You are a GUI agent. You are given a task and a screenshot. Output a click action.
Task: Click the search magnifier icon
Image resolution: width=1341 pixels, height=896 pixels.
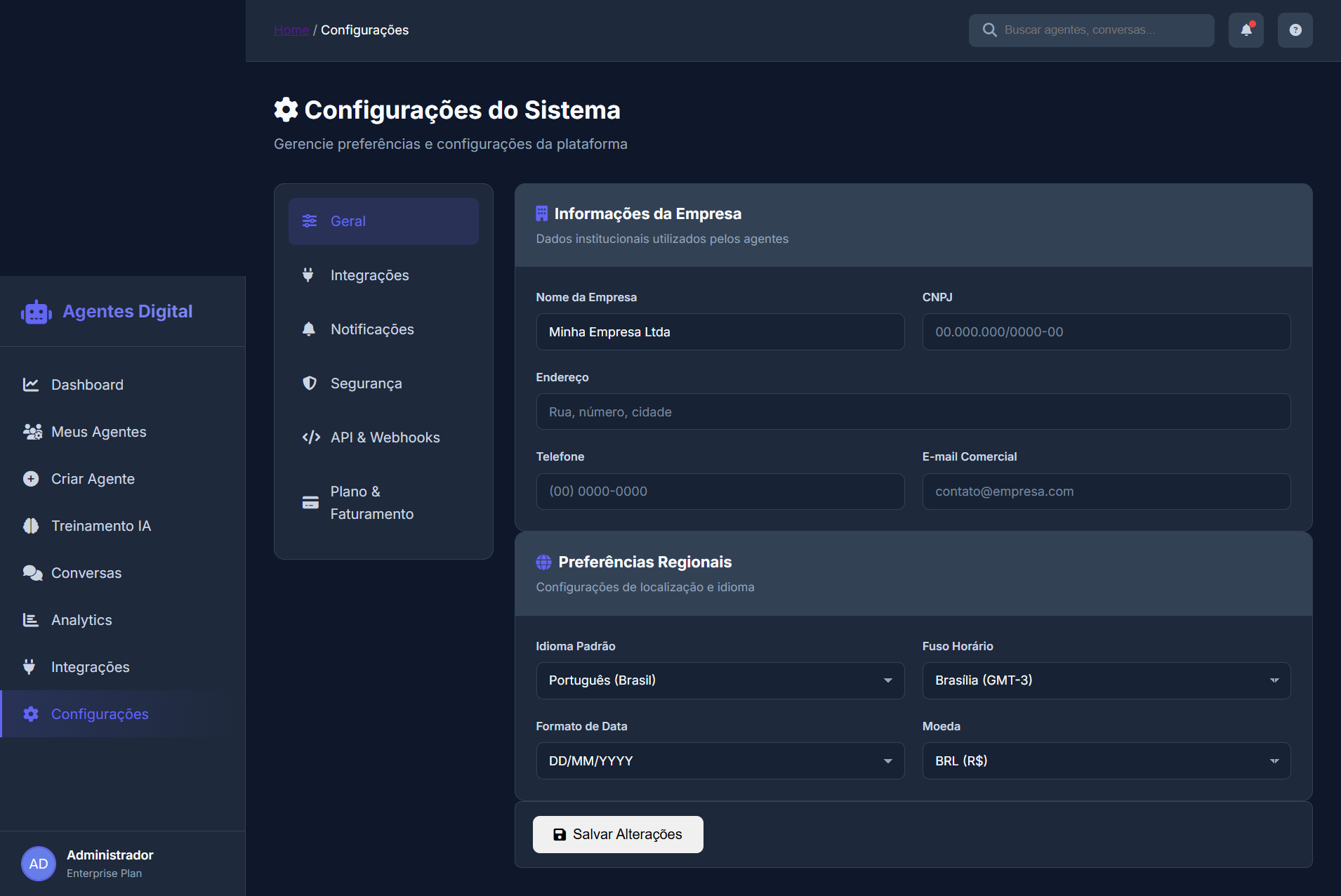[990, 30]
